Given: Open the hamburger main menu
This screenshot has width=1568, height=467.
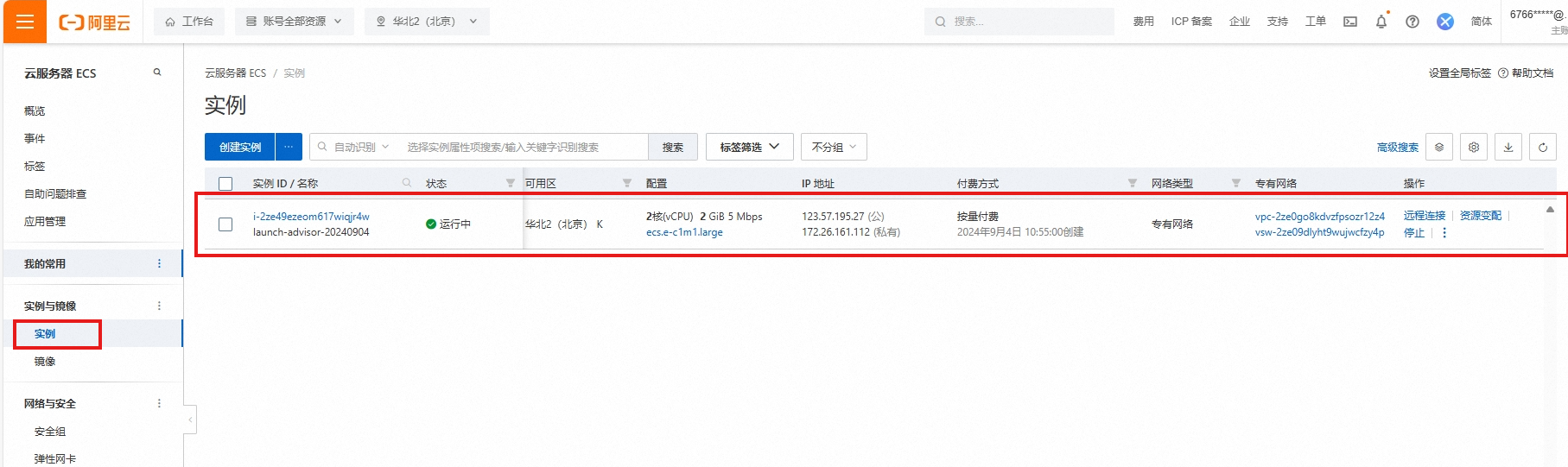Looking at the screenshot, I should click(x=25, y=22).
